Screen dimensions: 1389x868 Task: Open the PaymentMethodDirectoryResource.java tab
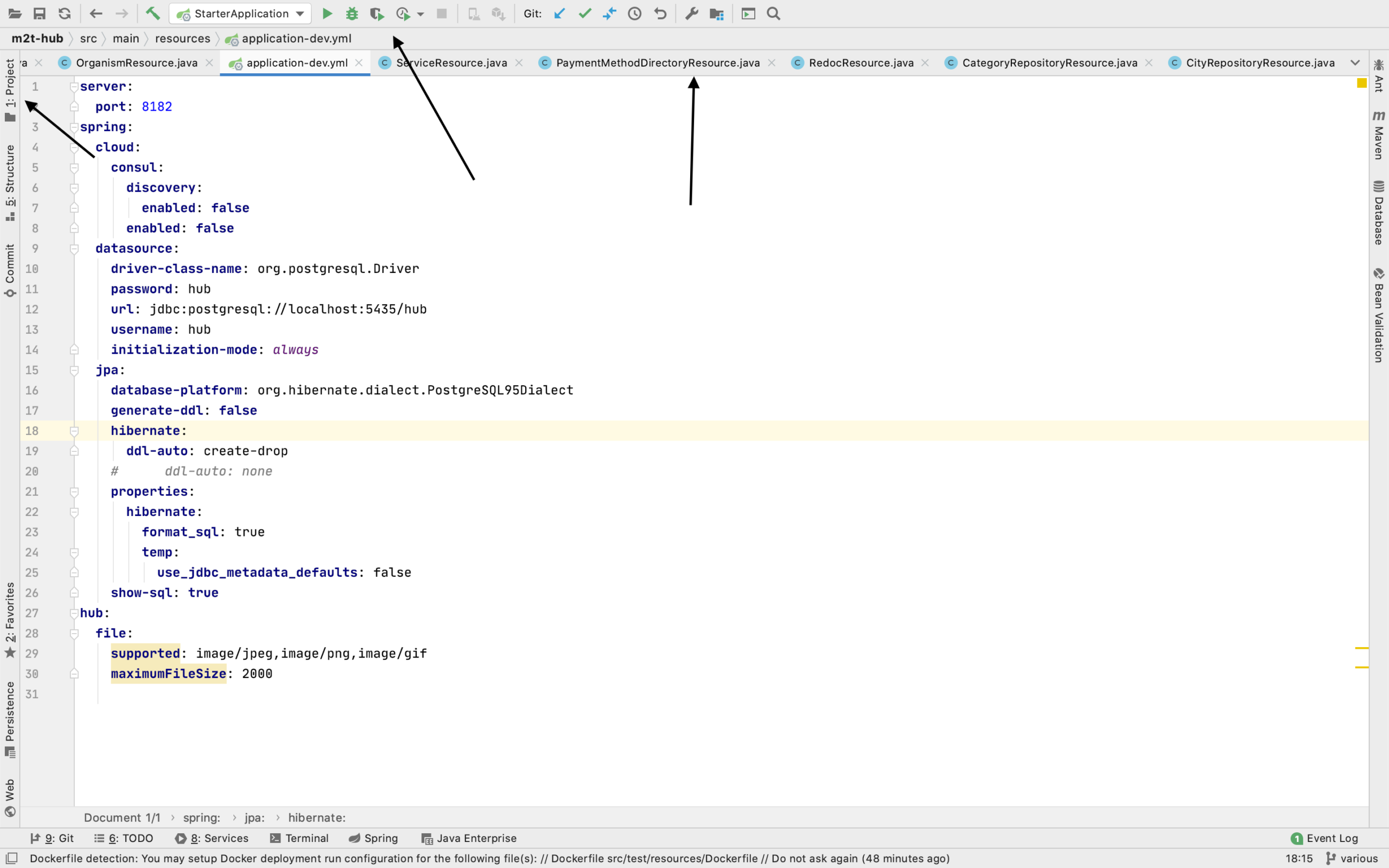(x=658, y=62)
